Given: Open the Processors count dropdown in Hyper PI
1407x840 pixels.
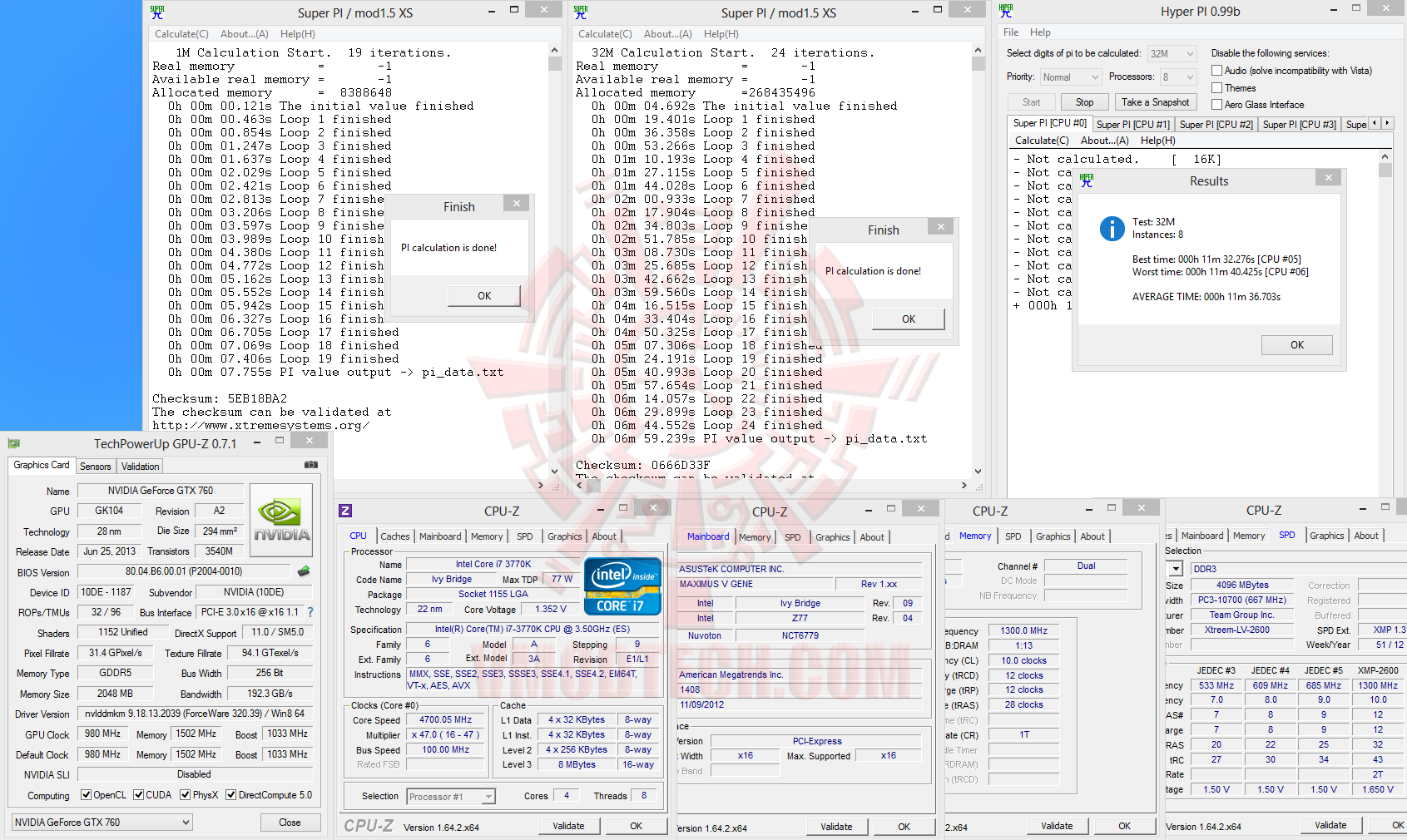Looking at the screenshot, I should [x=1178, y=77].
